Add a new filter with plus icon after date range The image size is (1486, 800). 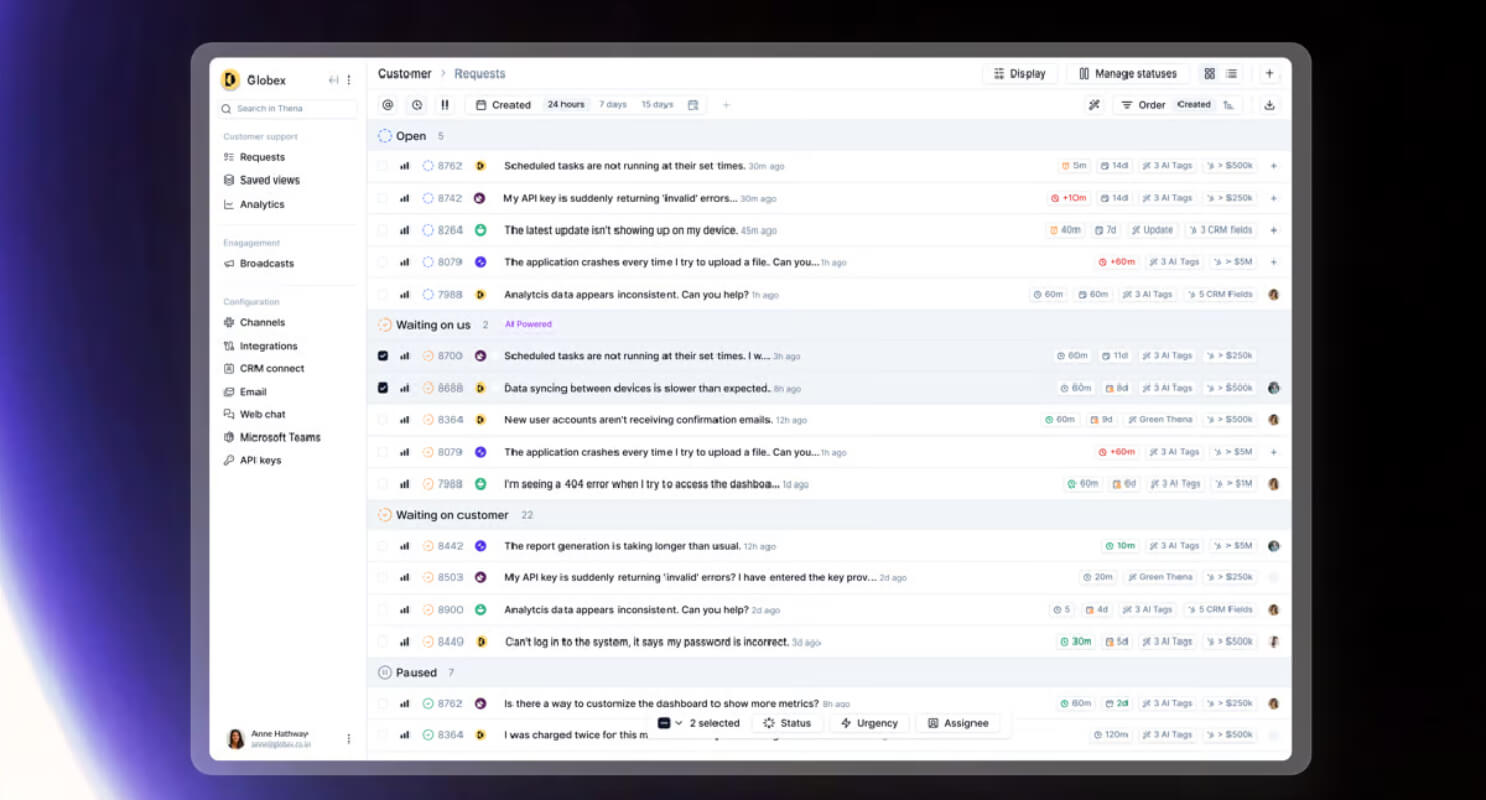pyautogui.click(x=726, y=105)
